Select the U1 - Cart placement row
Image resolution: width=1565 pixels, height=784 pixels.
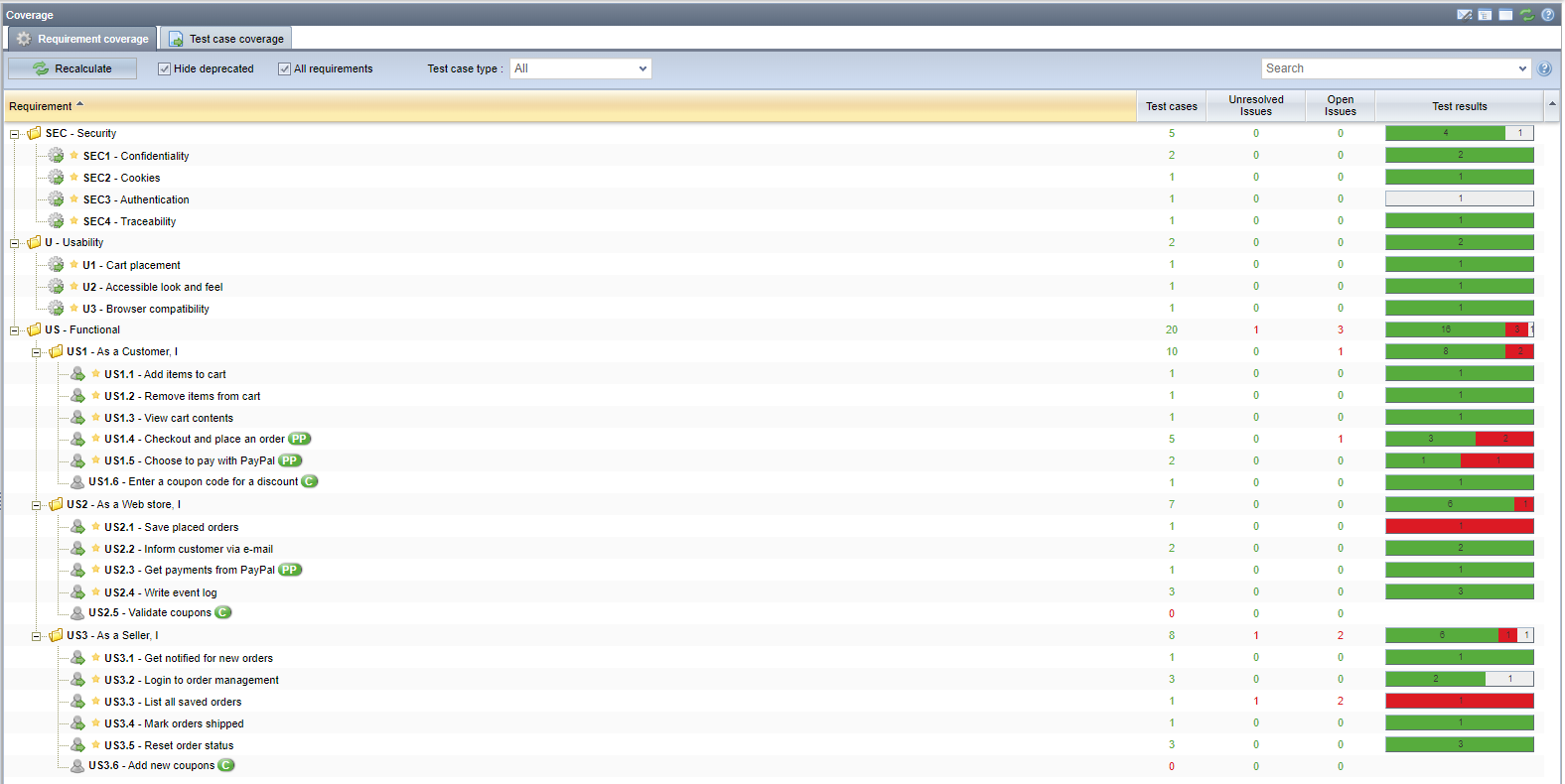click(775, 264)
